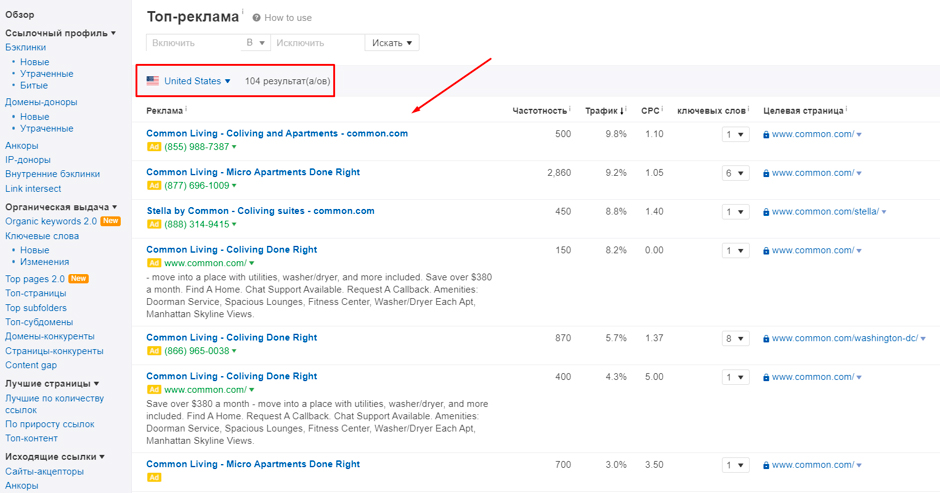Click the CPC value 5.00
The height and width of the screenshot is (493, 940).
point(654,377)
